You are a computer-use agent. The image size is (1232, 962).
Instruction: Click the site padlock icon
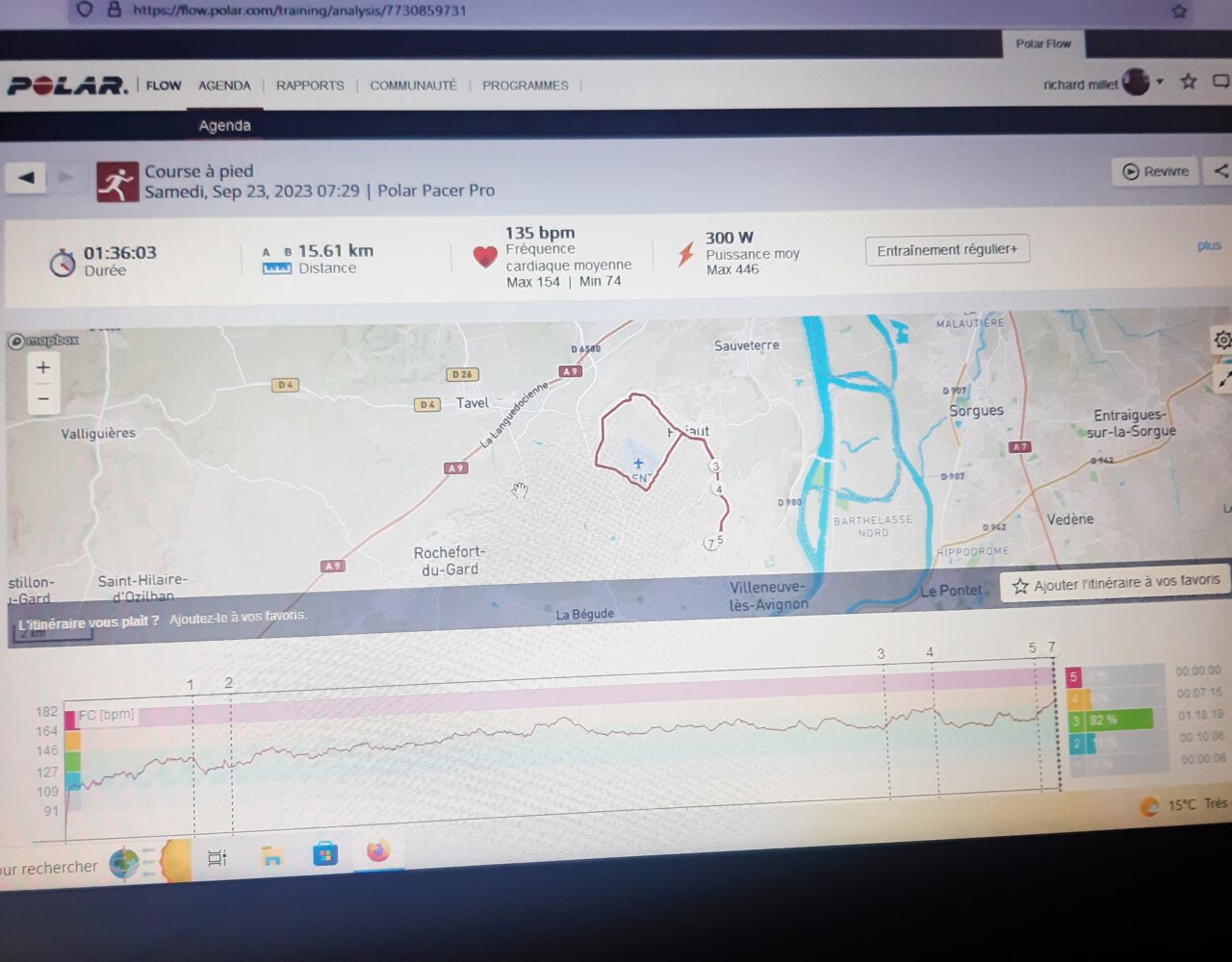tap(115, 10)
